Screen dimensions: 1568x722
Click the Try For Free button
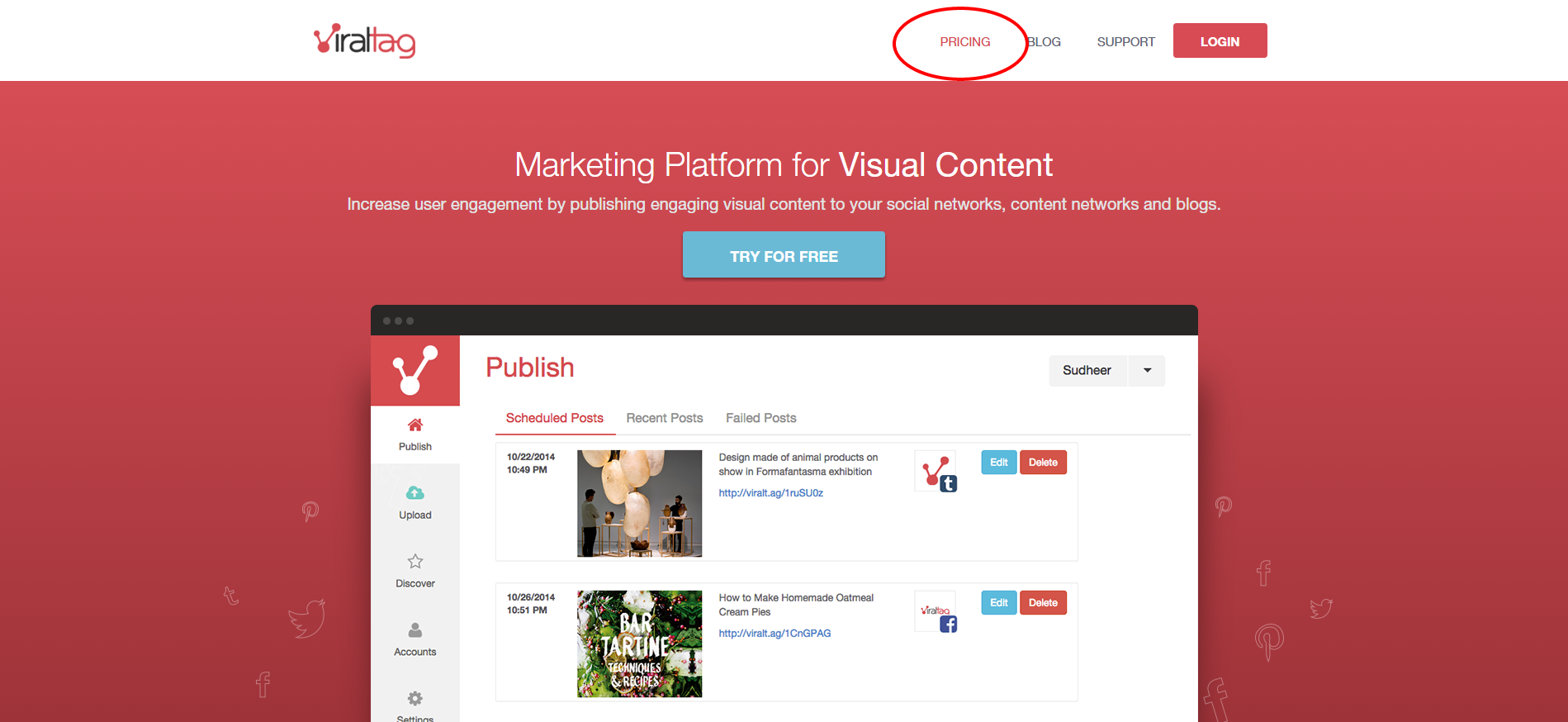pyautogui.click(x=784, y=254)
